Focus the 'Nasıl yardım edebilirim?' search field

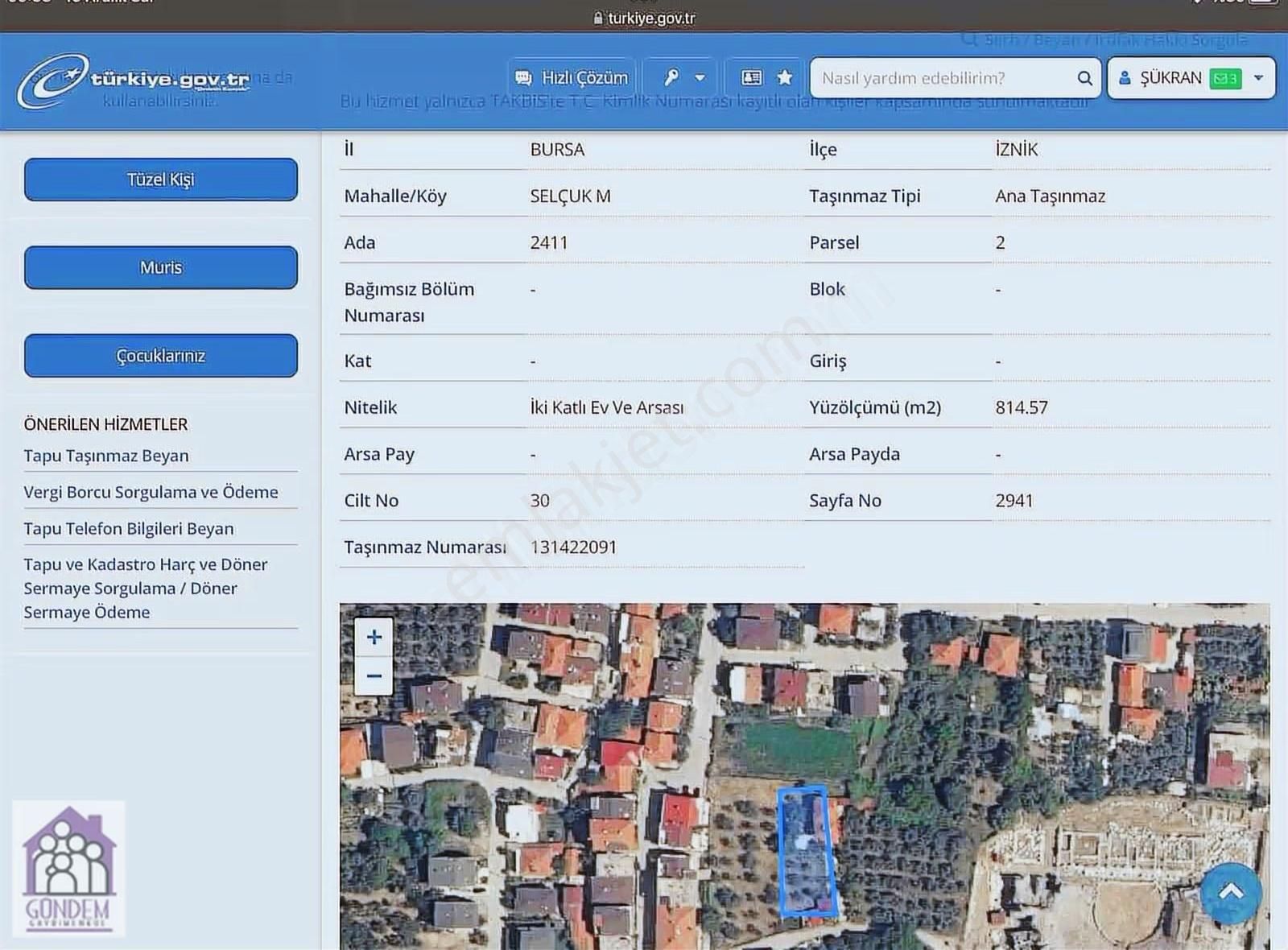tap(942, 78)
